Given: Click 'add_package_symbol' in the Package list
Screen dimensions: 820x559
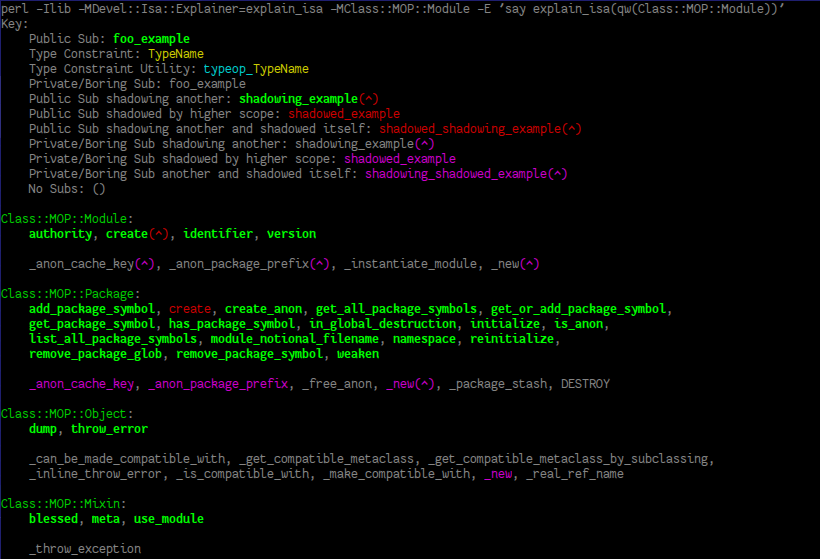Looking at the screenshot, I should (x=92, y=309).
